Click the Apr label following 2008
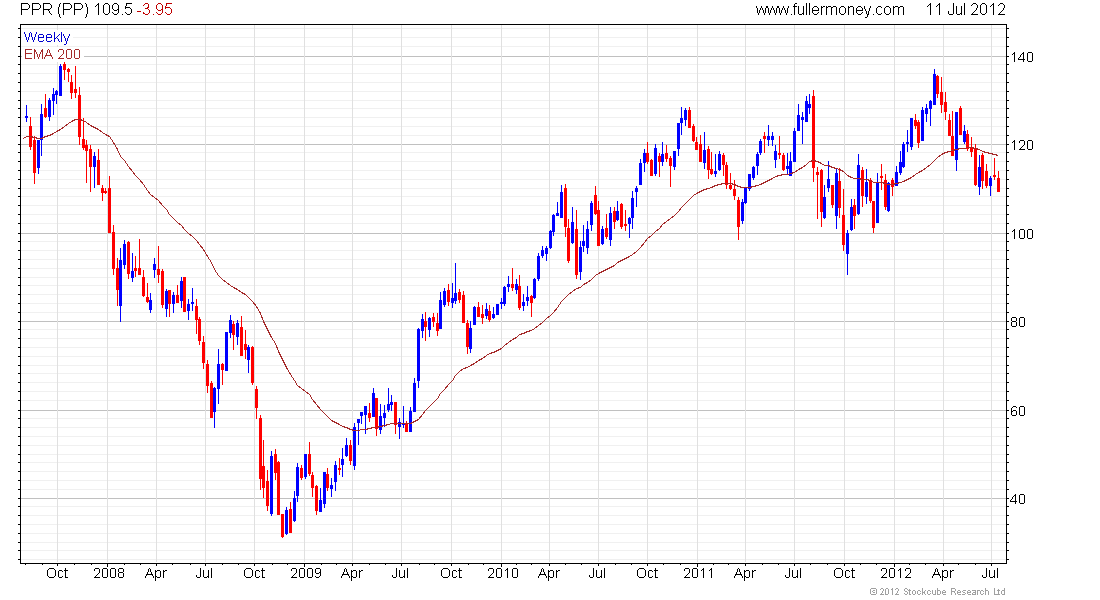1100x600 pixels. pyautogui.click(x=156, y=573)
